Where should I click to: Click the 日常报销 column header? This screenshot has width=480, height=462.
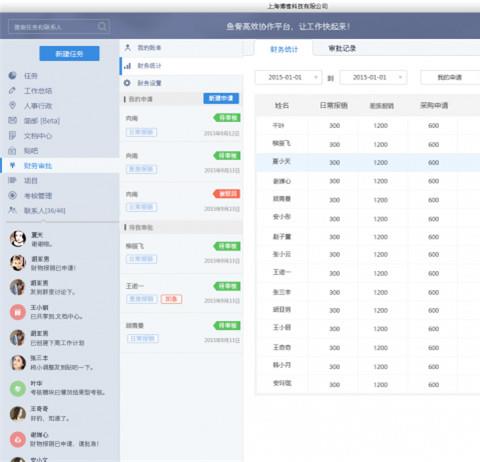(334, 106)
